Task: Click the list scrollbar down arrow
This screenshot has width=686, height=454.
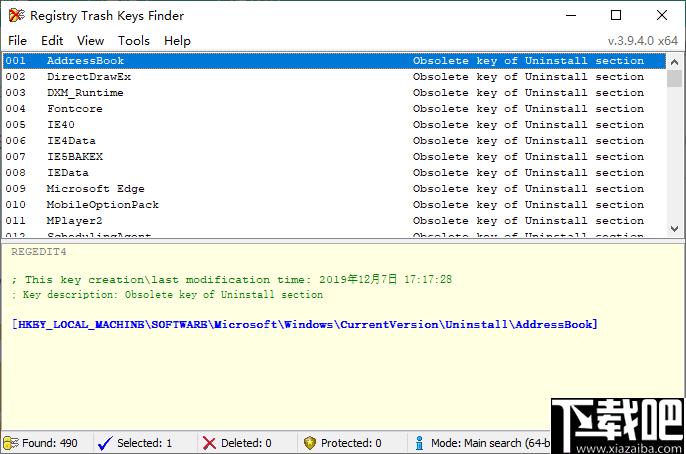Action: [x=677, y=229]
